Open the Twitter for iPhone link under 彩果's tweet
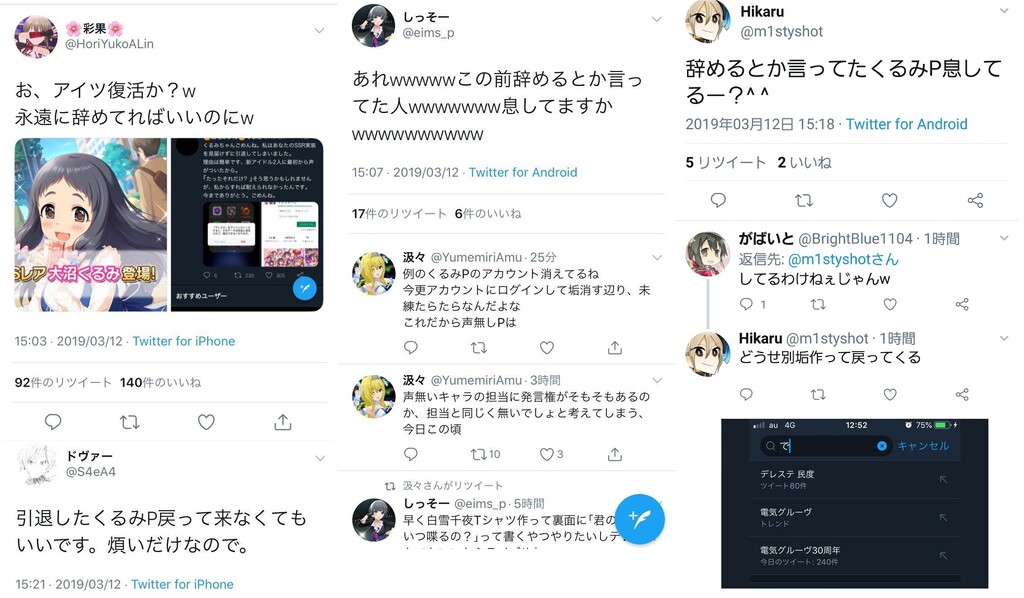 [x=184, y=341]
